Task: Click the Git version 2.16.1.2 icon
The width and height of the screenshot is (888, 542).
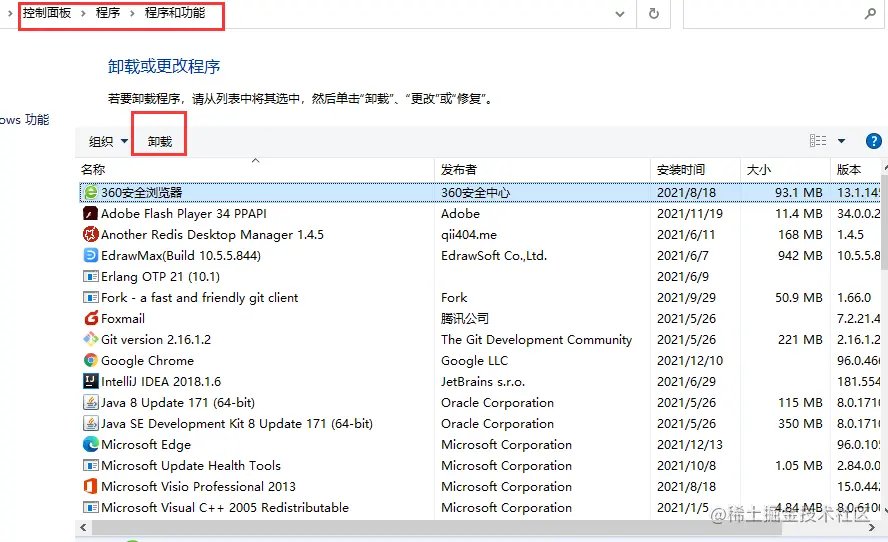Action: [91, 339]
